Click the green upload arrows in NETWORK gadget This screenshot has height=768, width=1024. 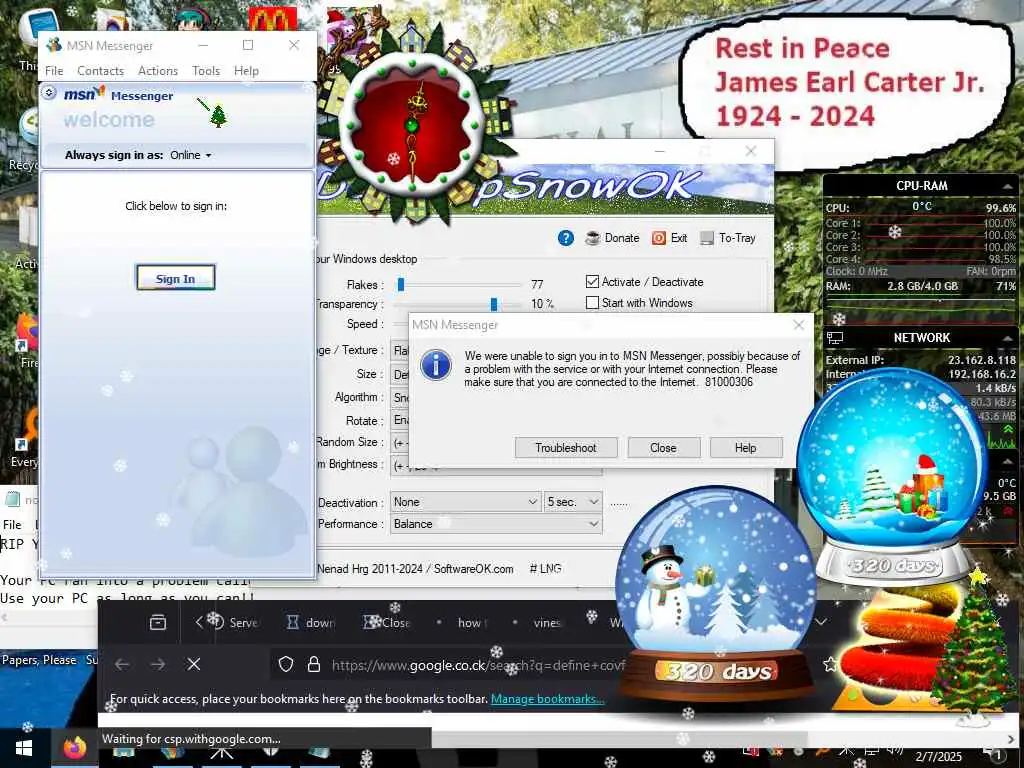pos(1009,430)
